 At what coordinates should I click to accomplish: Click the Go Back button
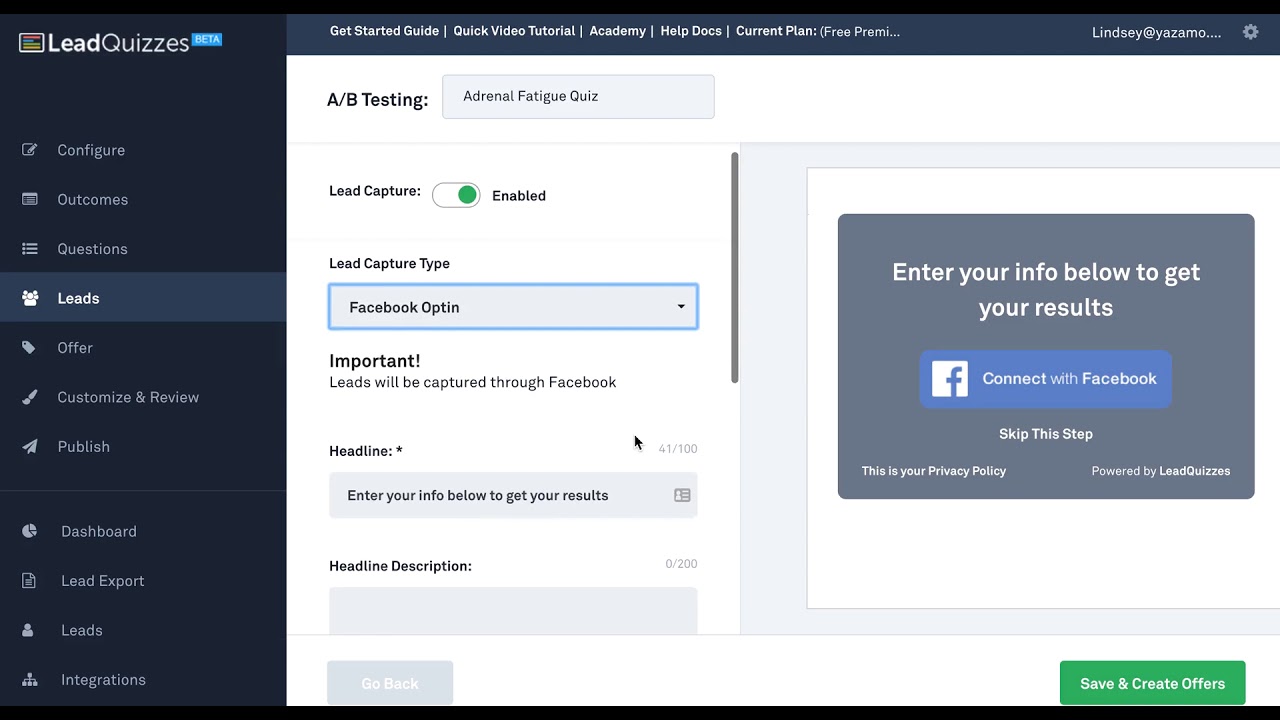[390, 683]
